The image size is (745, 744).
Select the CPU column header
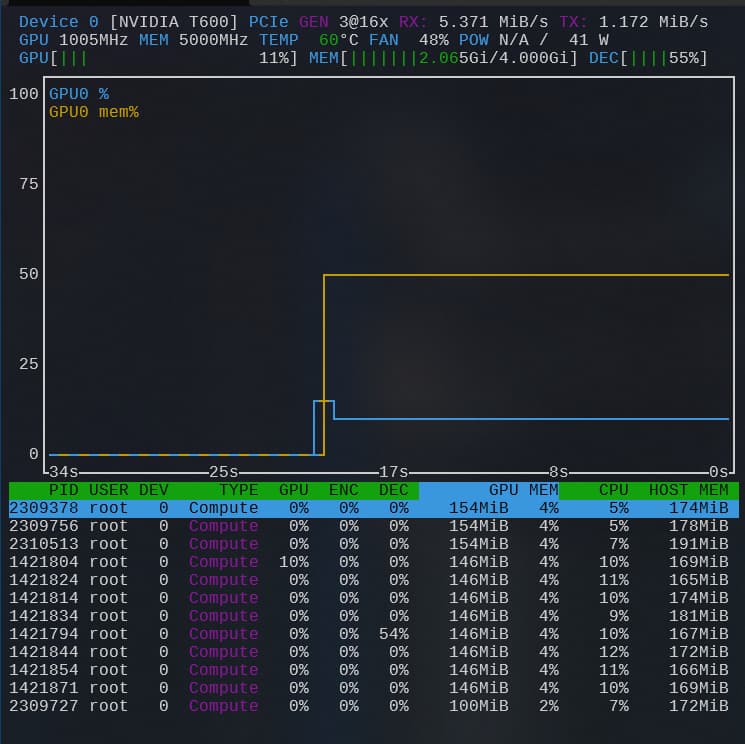pos(612,490)
